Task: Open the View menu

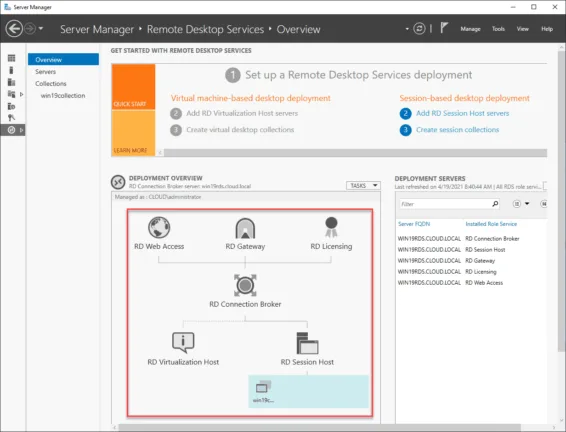Action: 522,29
